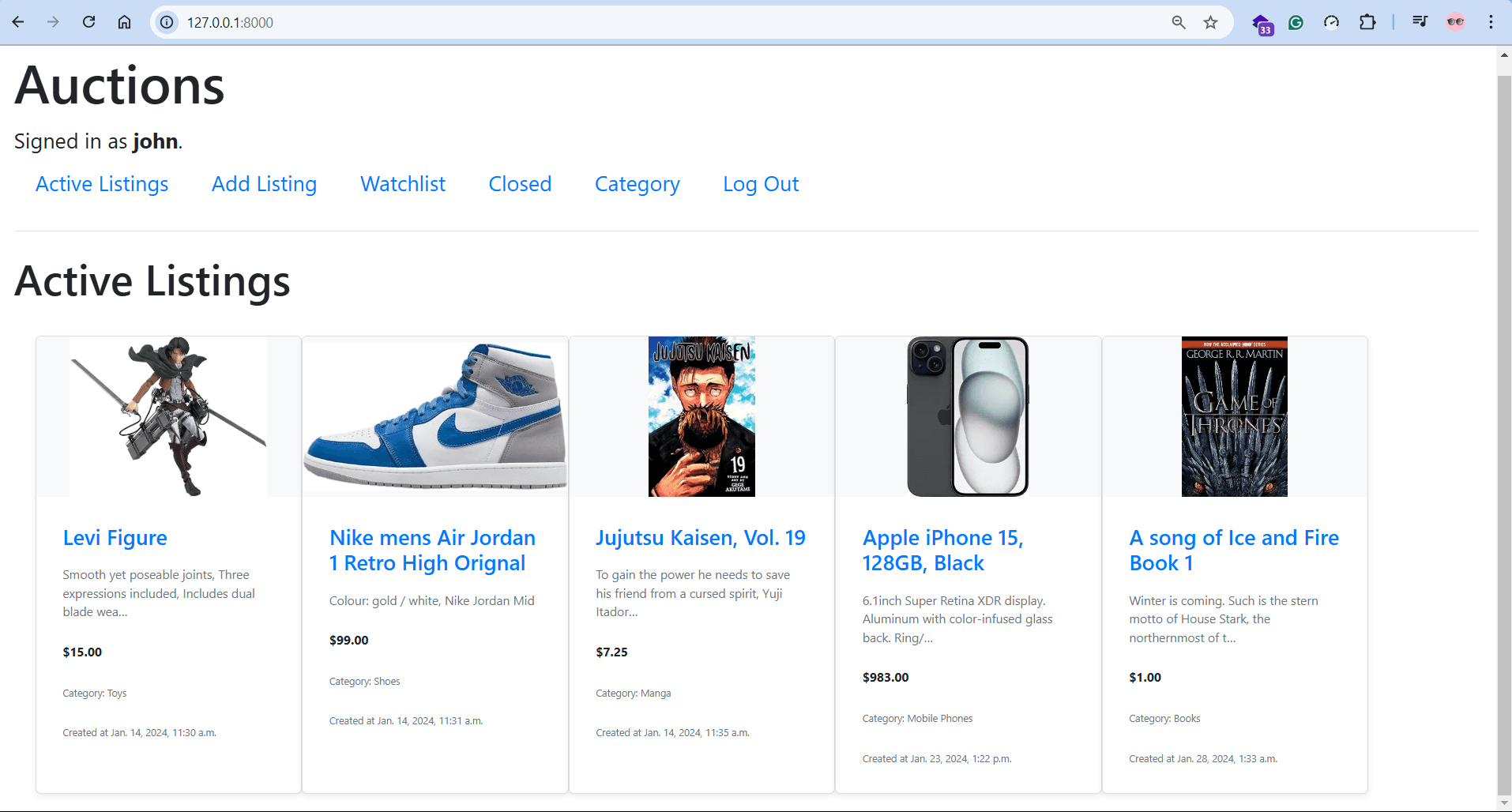
Task: Open Jujutsu Kaisen, Vol. 19 listing
Action: point(700,538)
